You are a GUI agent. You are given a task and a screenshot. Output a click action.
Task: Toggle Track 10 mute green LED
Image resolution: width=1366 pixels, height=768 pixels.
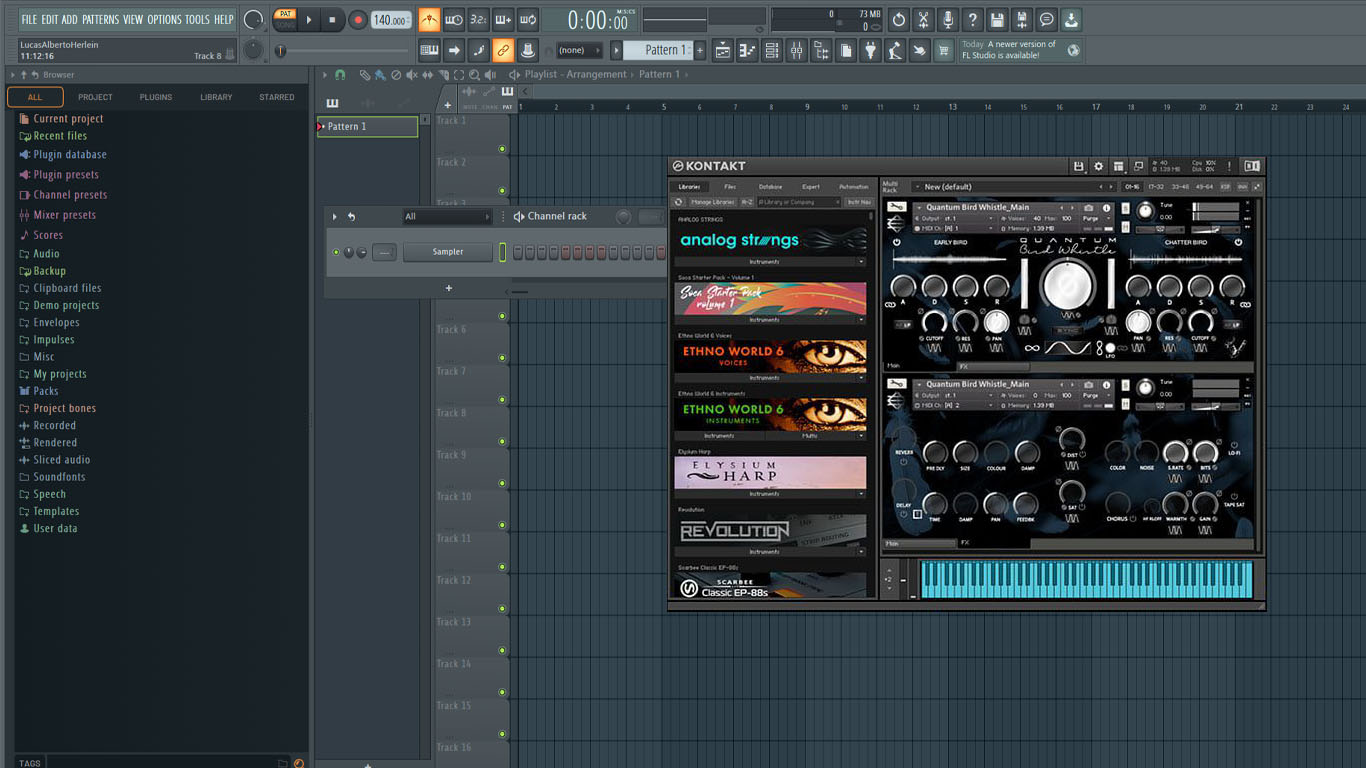tap(502, 525)
